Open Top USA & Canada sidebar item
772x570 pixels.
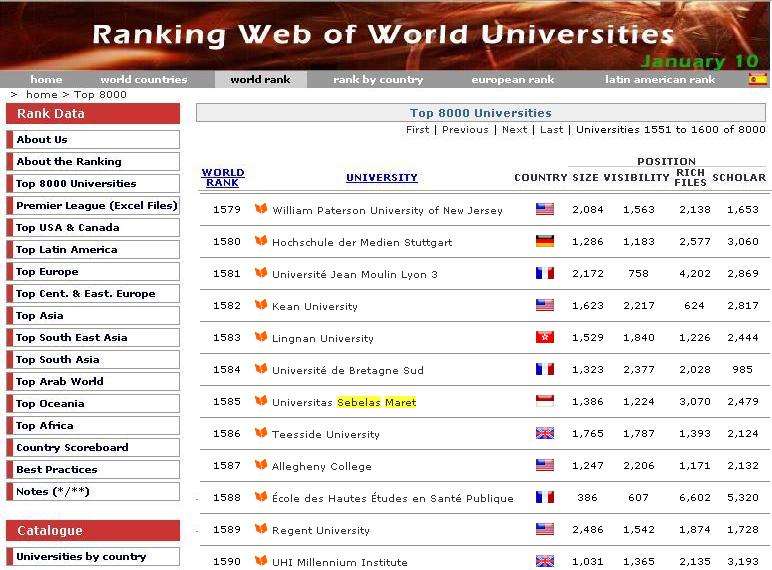click(x=94, y=227)
